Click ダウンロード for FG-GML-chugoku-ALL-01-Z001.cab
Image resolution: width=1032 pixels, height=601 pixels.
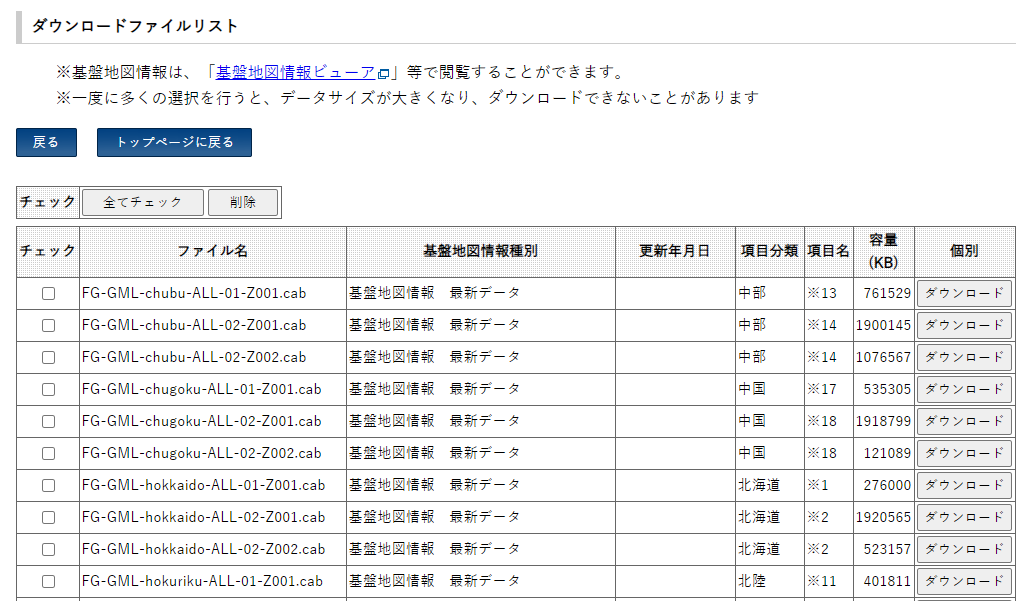click(x=964, y=390)
